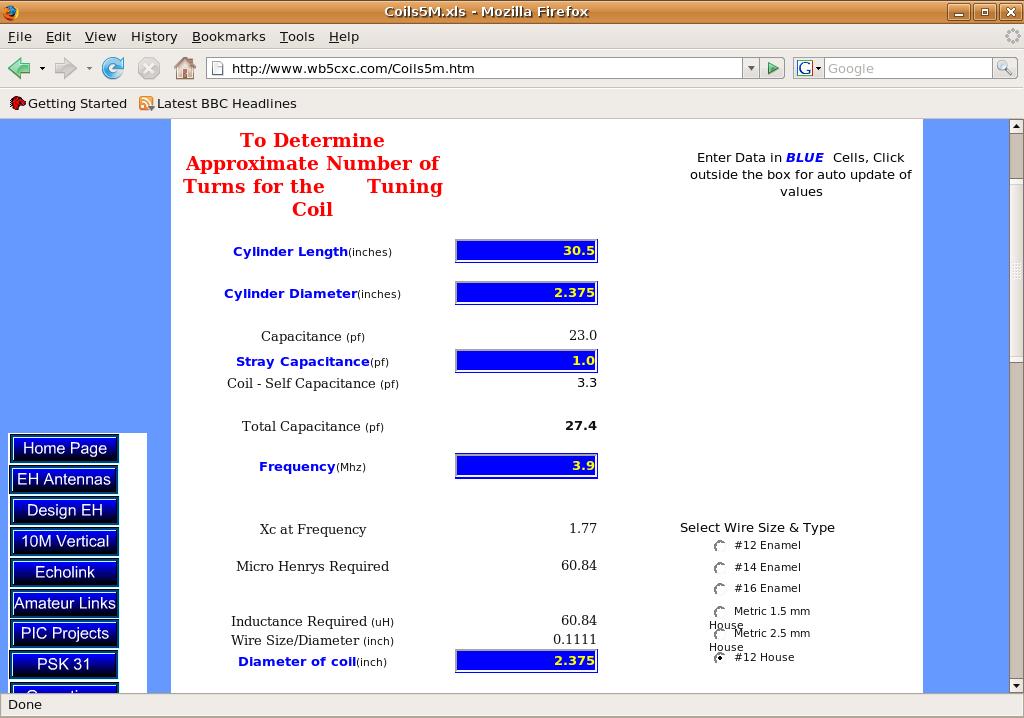Minimize the Firefox window
The image size is (1024, 718).
coord(959,12)
